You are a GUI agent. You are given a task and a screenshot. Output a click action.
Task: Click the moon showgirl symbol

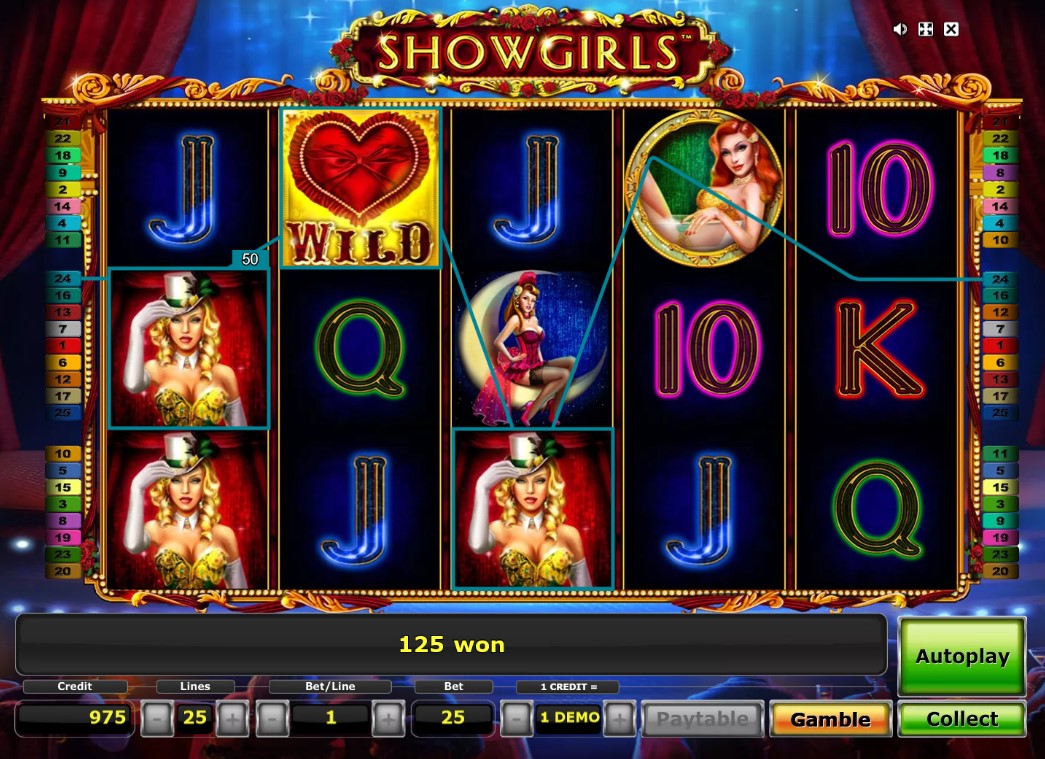(x=532, y=348)
